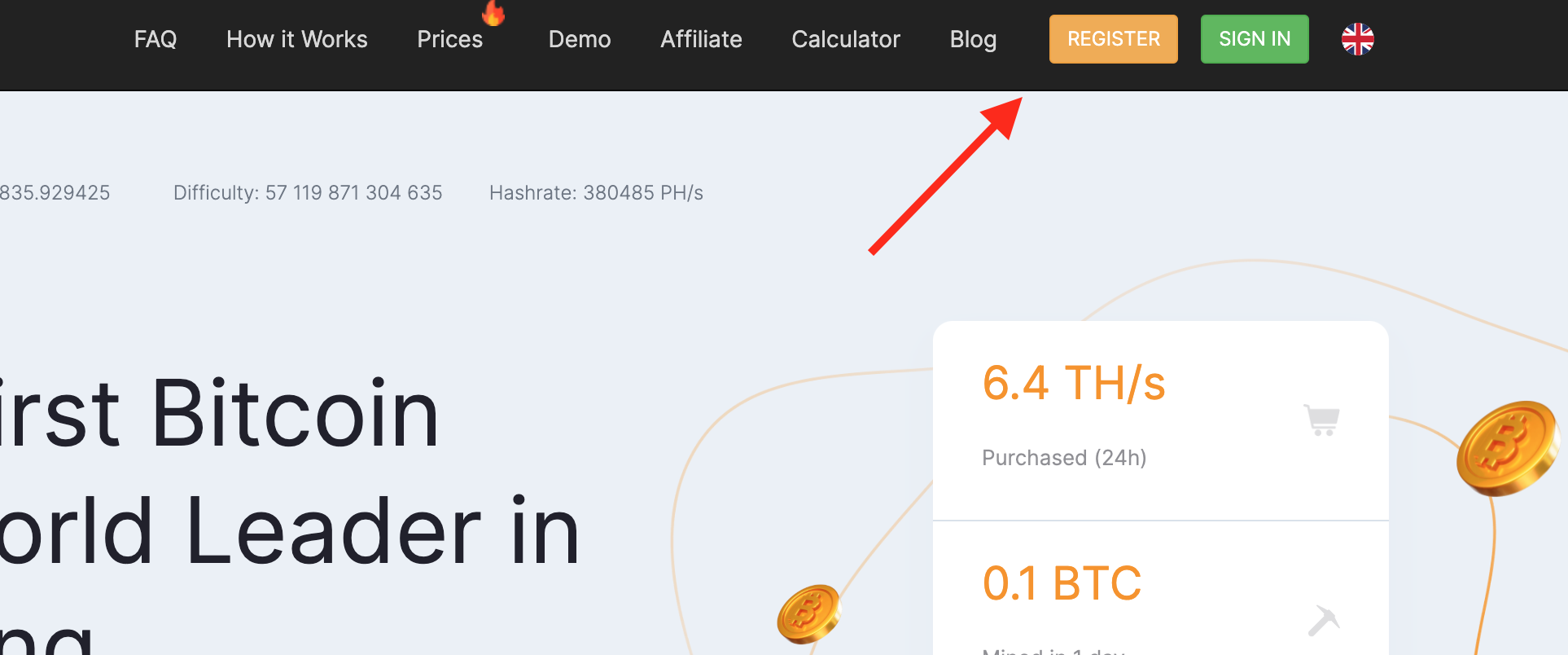
Task: Go to How it Works
Action: (297, 39)
